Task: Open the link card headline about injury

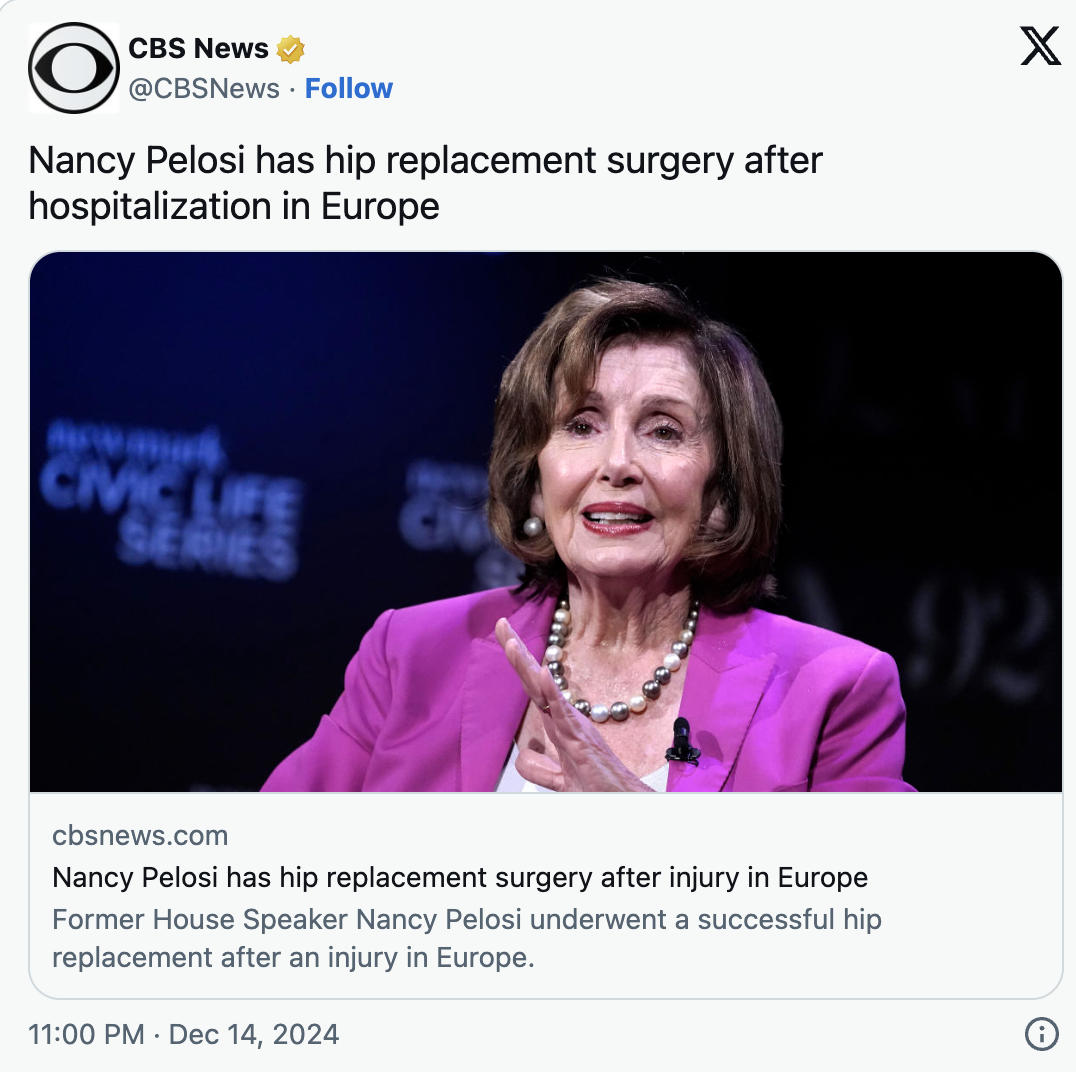Action: pyautogui.click(x=459, y=878)
